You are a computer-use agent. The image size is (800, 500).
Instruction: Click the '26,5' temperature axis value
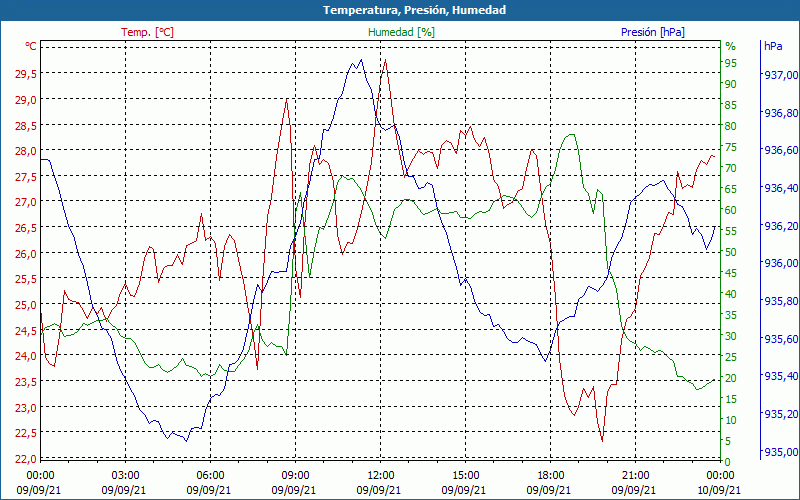[26, 228]
